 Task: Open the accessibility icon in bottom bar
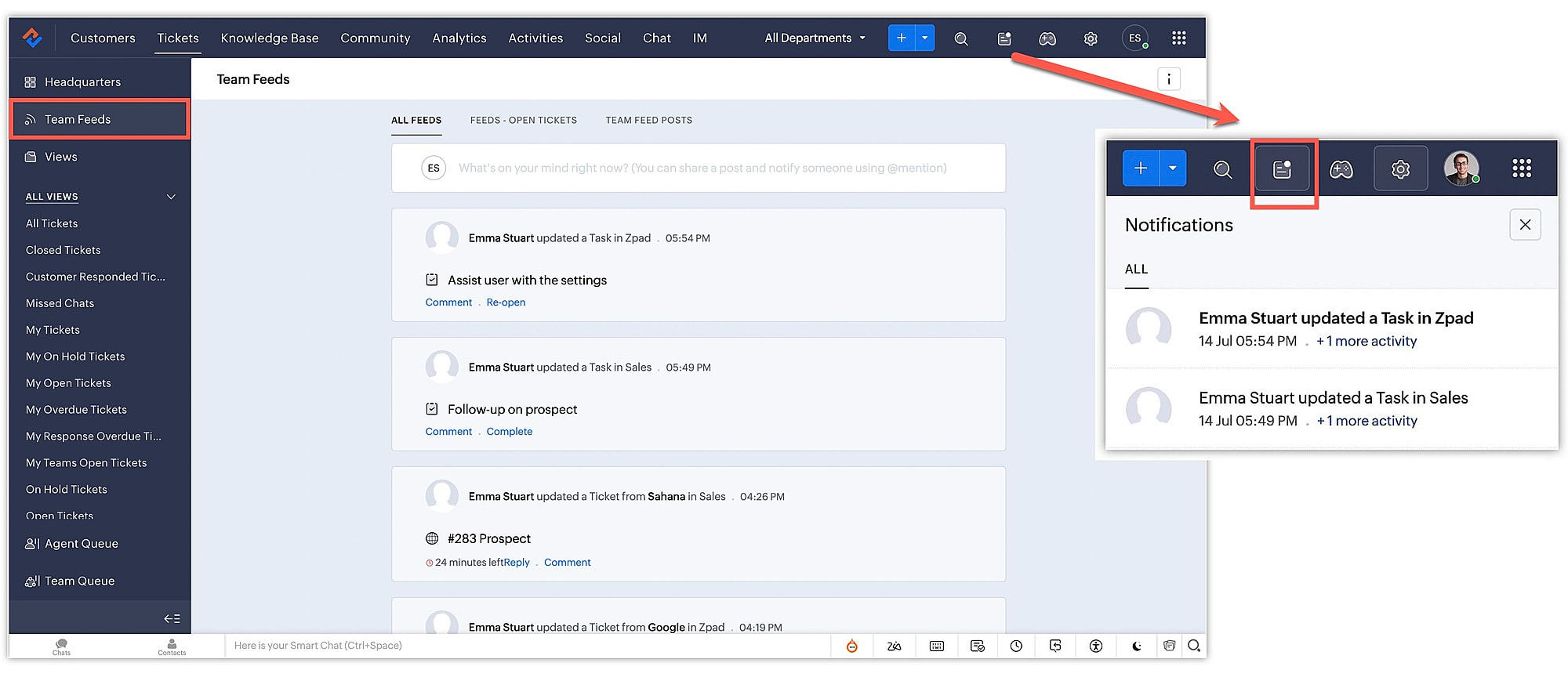click(x=1096, y=646)
